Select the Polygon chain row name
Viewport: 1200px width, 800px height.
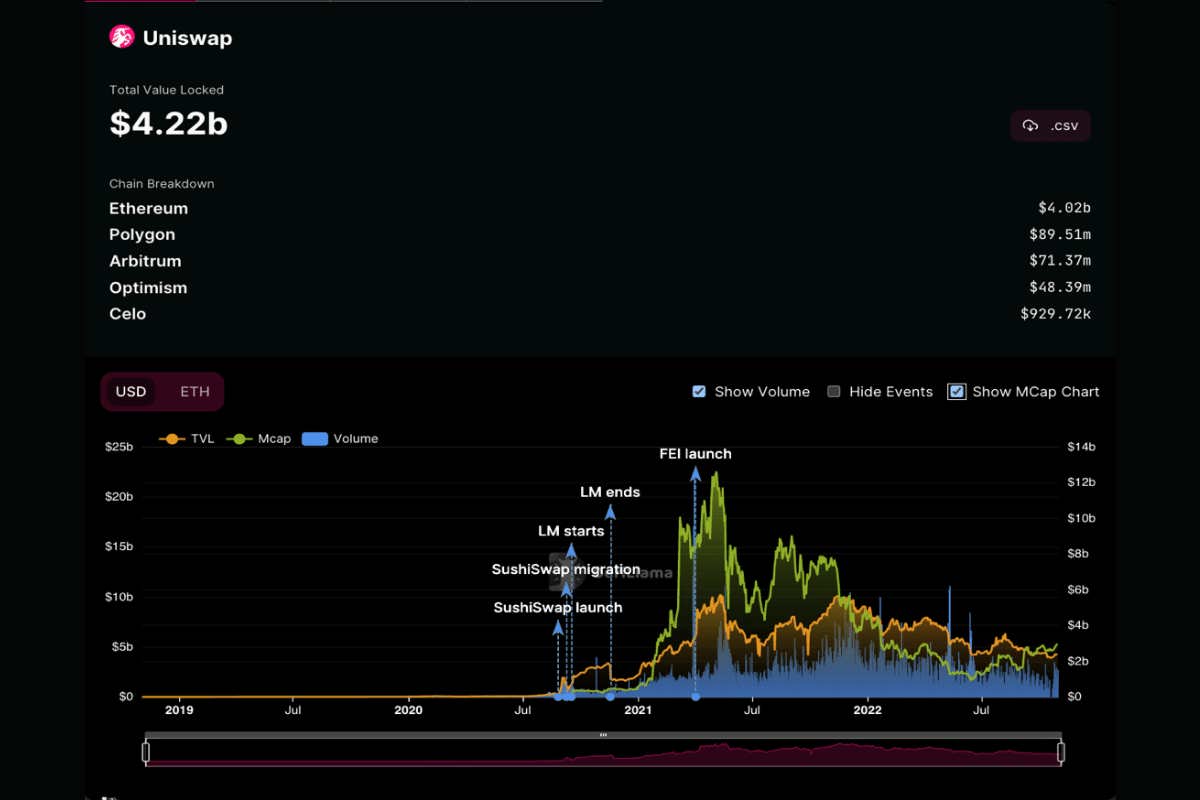[142, 235]
